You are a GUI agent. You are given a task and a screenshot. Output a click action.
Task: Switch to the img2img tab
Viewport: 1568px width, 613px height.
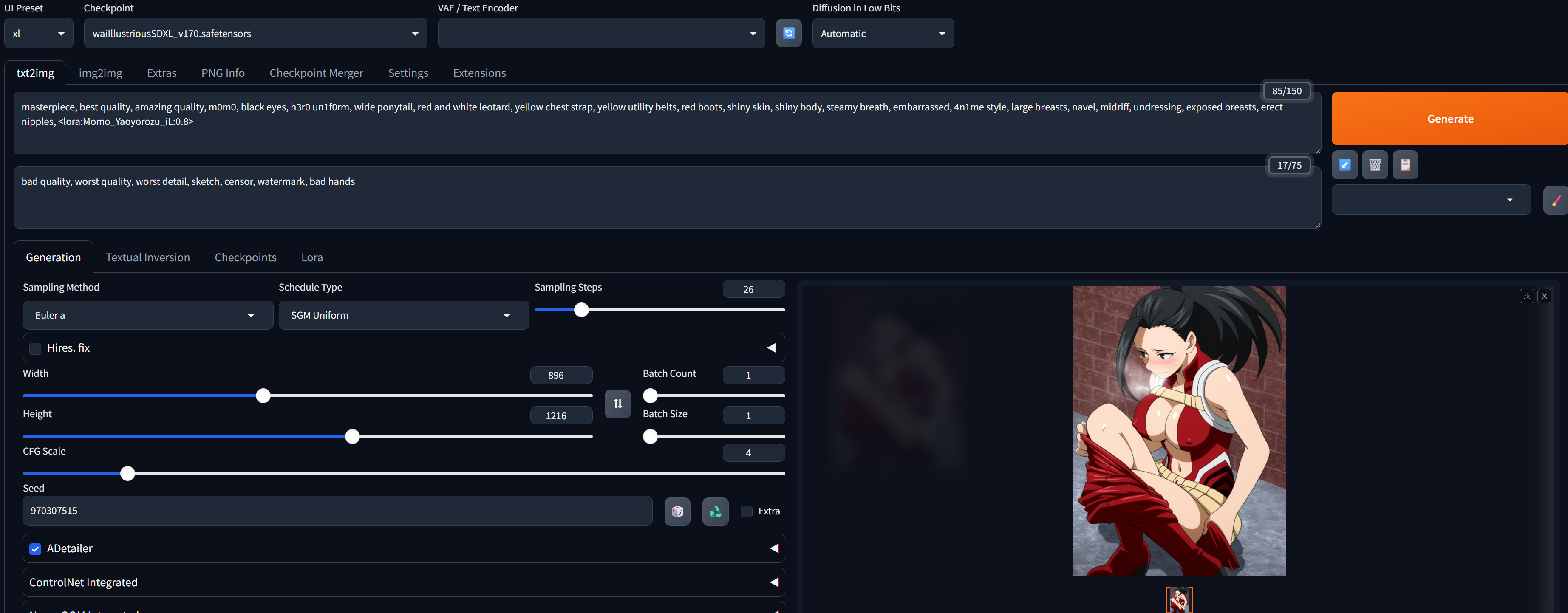pos(100,73)
